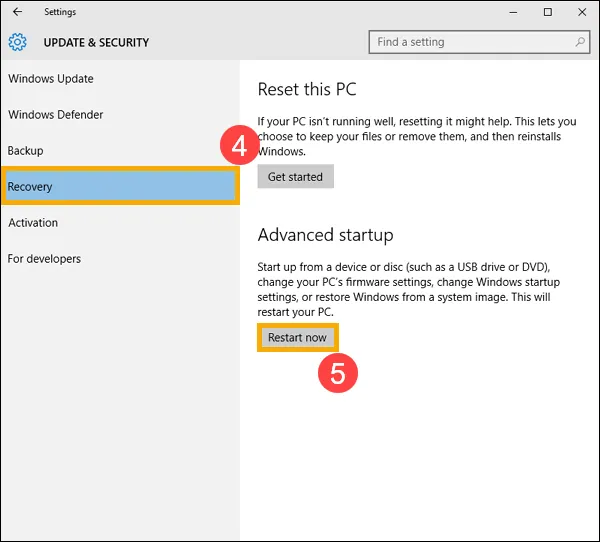Click the Advanced startup heading
Screen dimensions: 600x542
[325, 235]
